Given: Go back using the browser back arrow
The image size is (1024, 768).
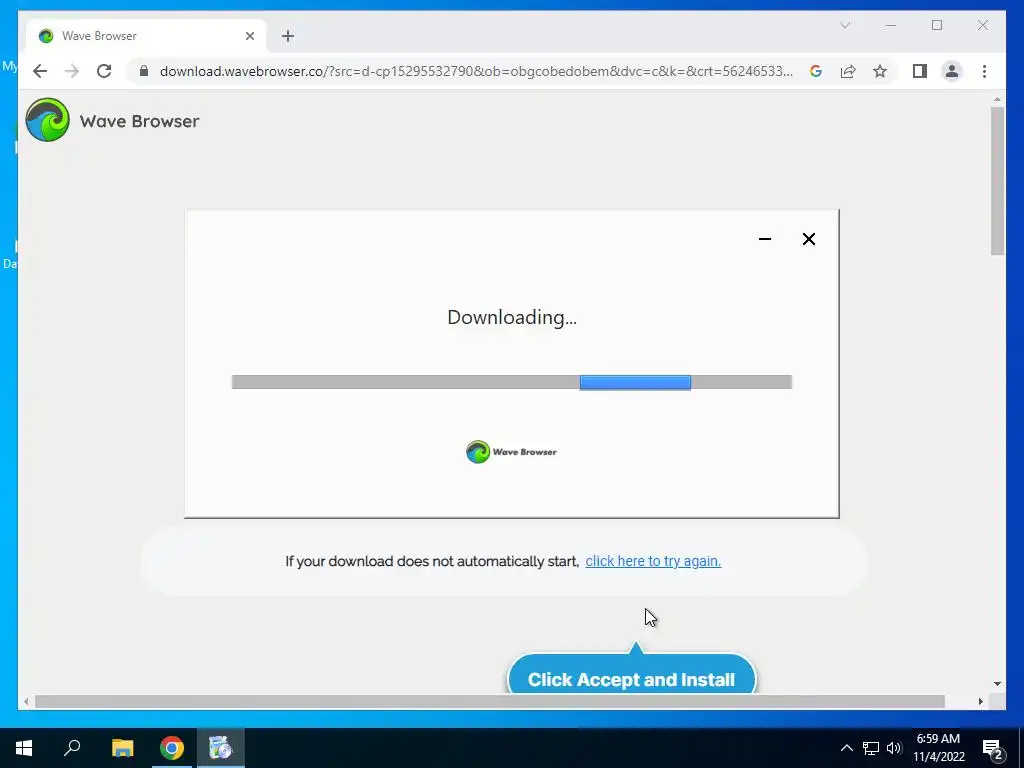Looking at the screenshot, I should point(40,71).
